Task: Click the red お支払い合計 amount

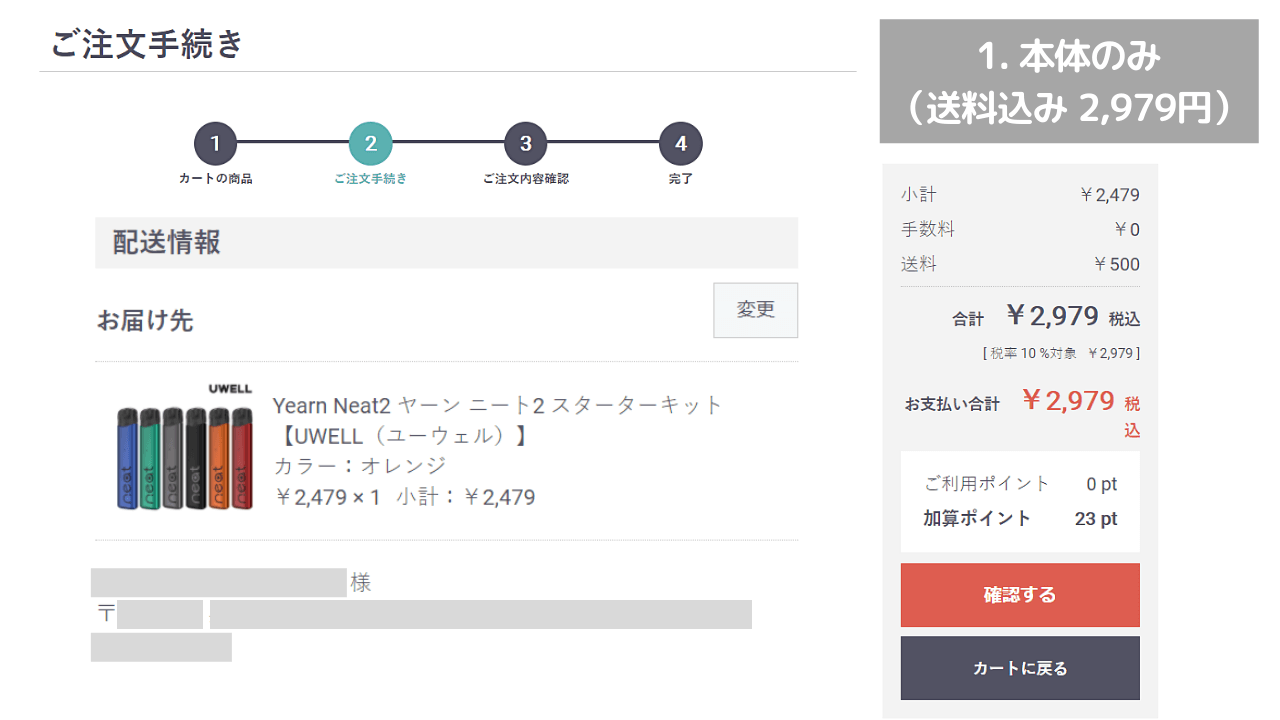Action: pos(1068,401)
